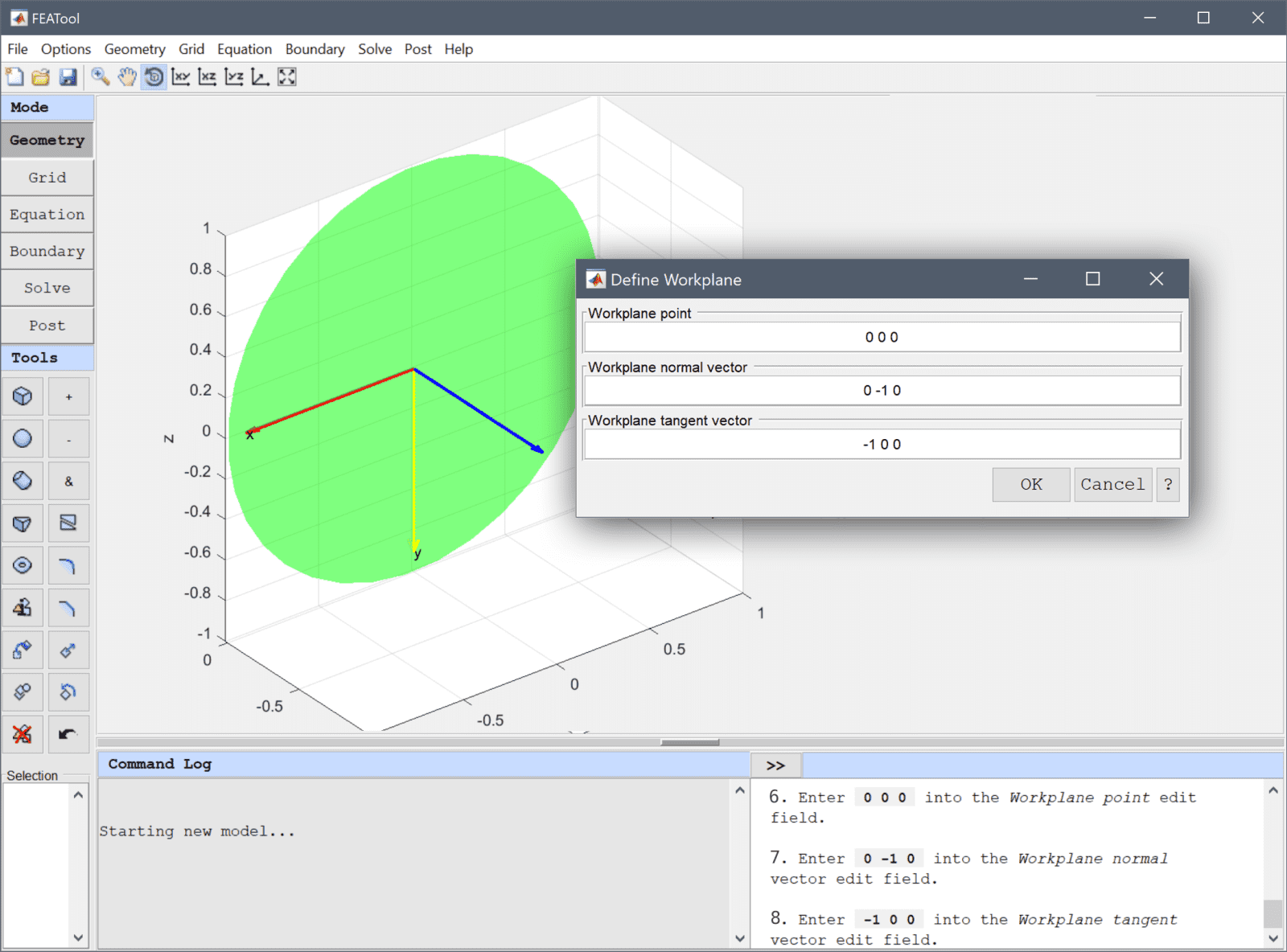This screenshot has height=952, width=1287.
Task: Set view to the xy-plane
Action: (181, 77)
